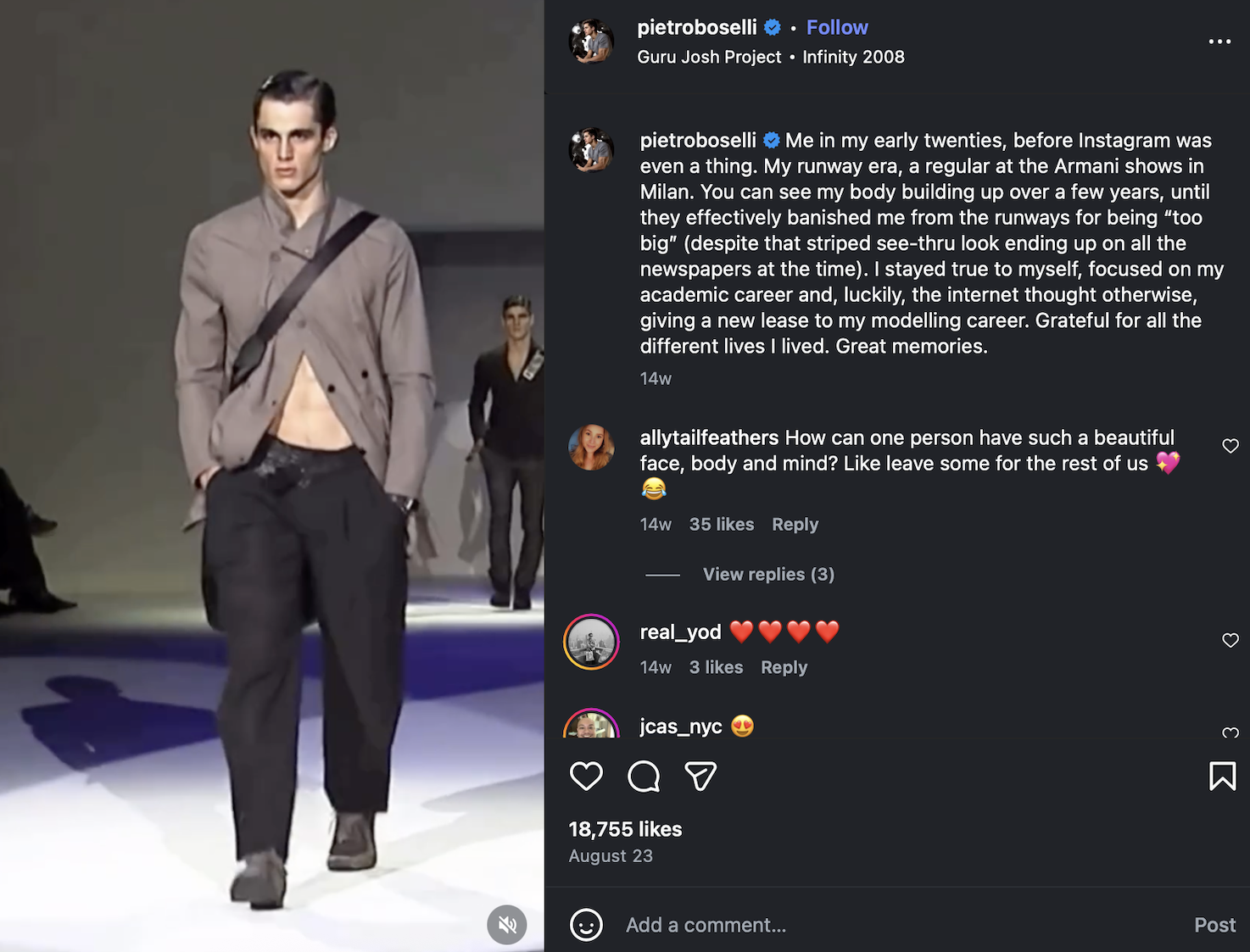This screenshot has width=1250, height=952.
Task: Unmute the video using the speaker icon
Action: (x=507, y=925)
